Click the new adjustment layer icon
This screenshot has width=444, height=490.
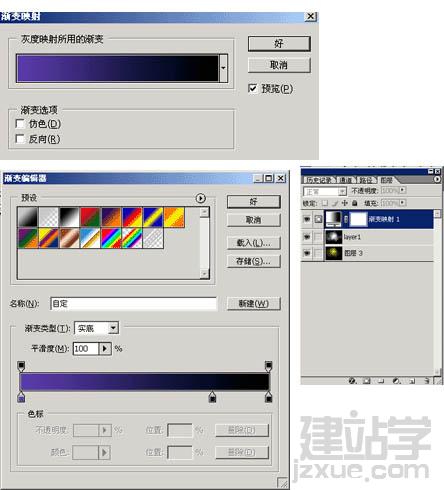[396, 381]
